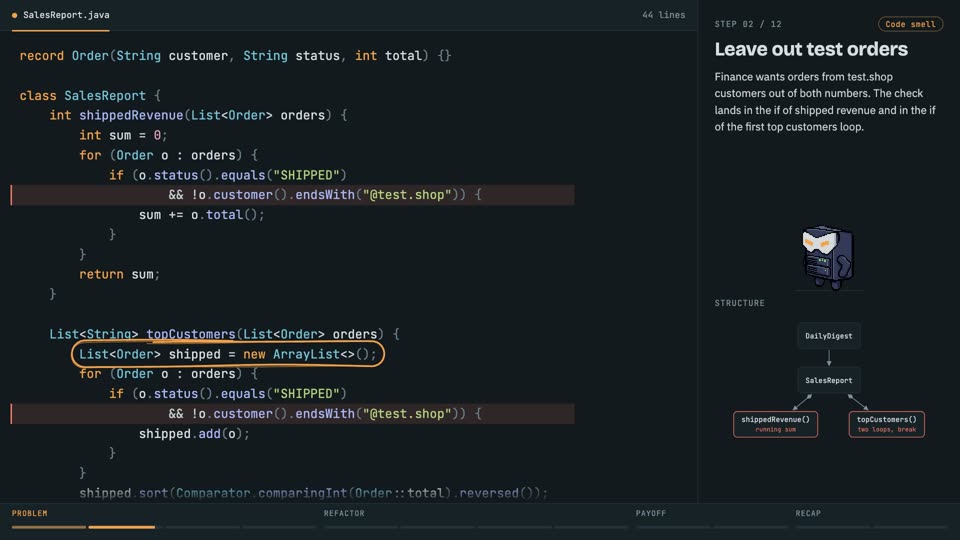Click the 'class SalesReport {' line

[x=90, y=96]
